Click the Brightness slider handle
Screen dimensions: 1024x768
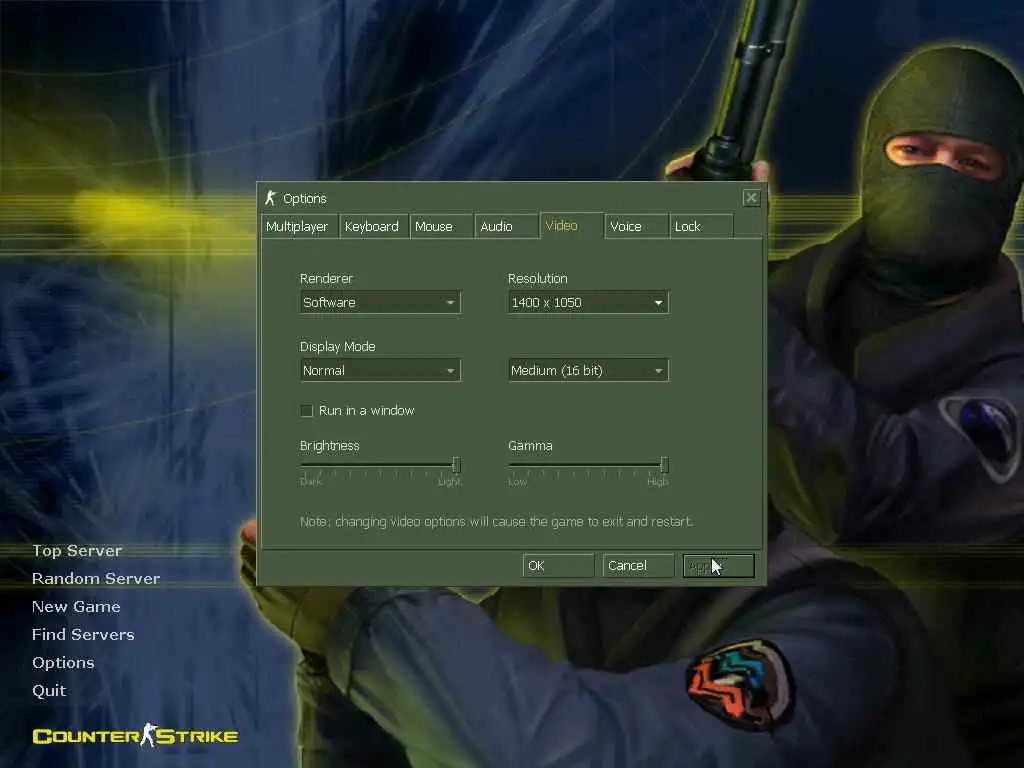456,465
